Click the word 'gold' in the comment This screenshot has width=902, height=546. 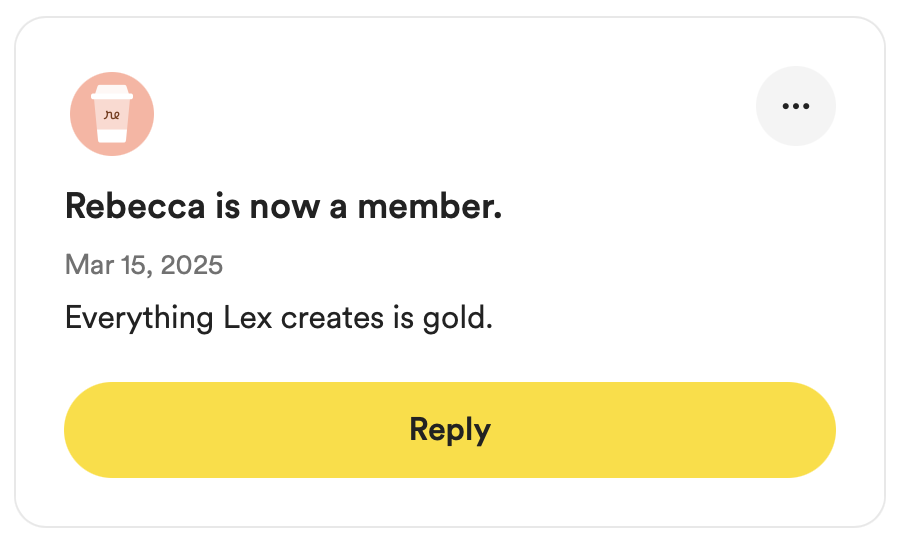click(x=454, y=319)
